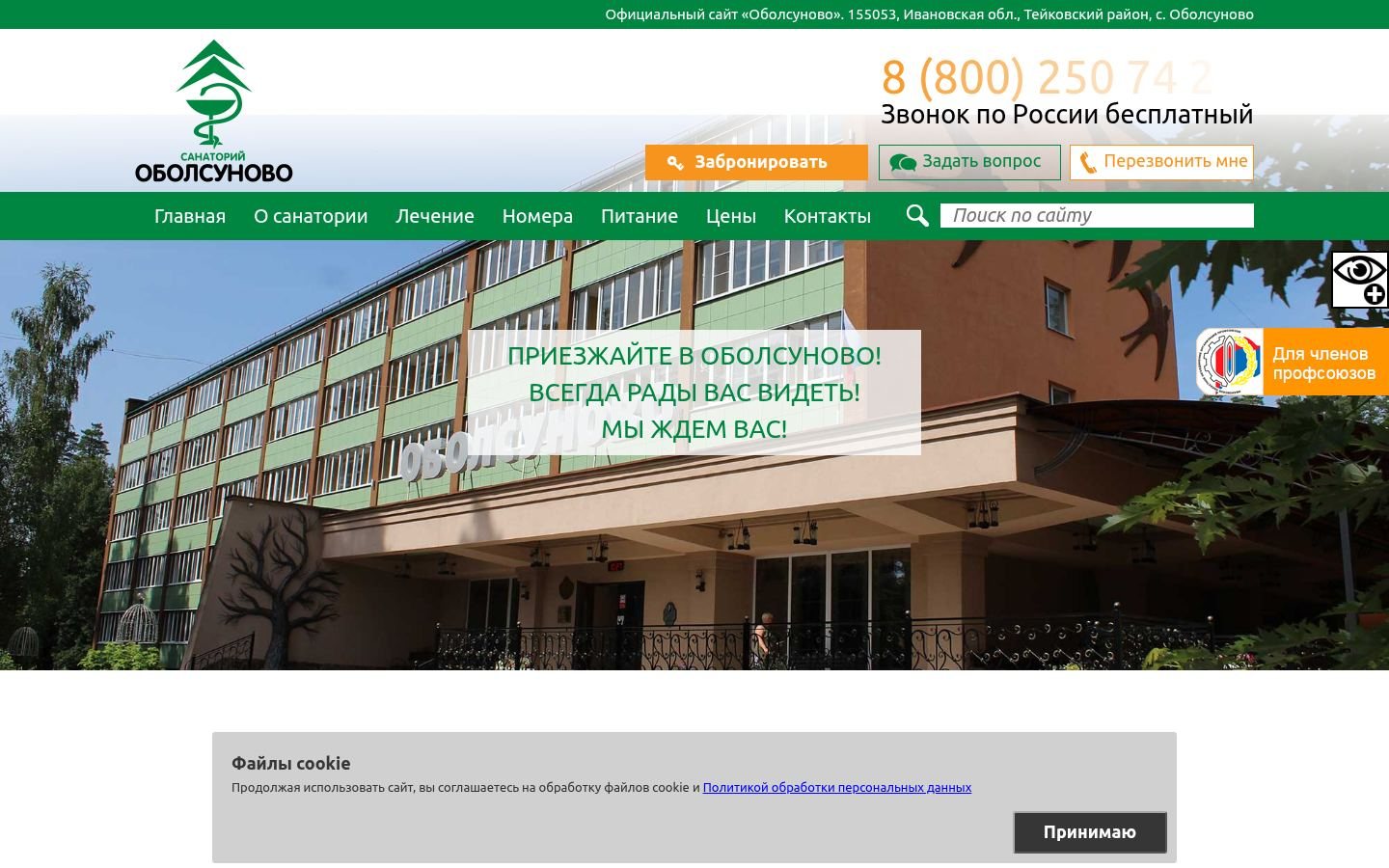The width and height of the screenshot is (1389, 868).
Task: Click the 8 (800) phone number
Action: (x=1048, y=77)
